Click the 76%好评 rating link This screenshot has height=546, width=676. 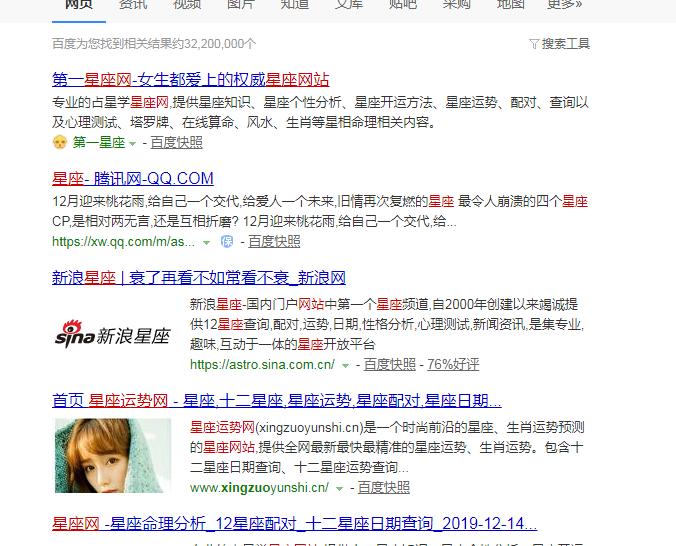click(453, 364)
